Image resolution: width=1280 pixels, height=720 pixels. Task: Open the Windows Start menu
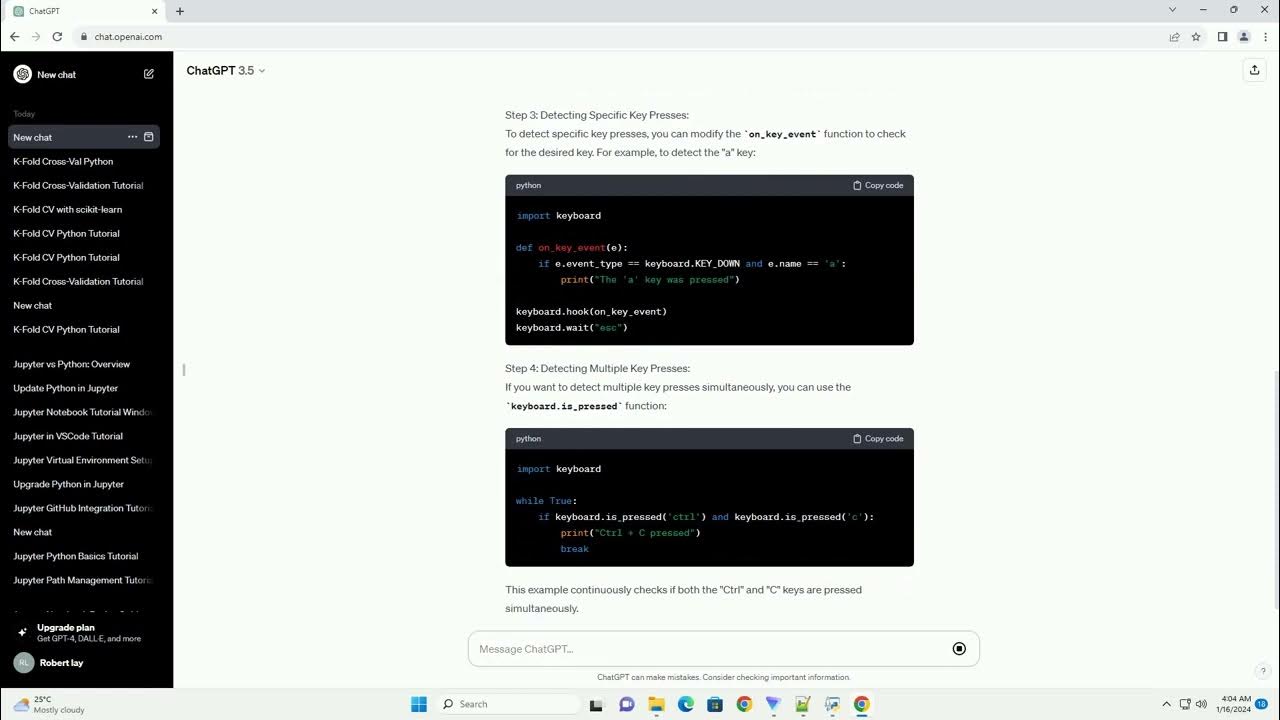pos(419,704)
